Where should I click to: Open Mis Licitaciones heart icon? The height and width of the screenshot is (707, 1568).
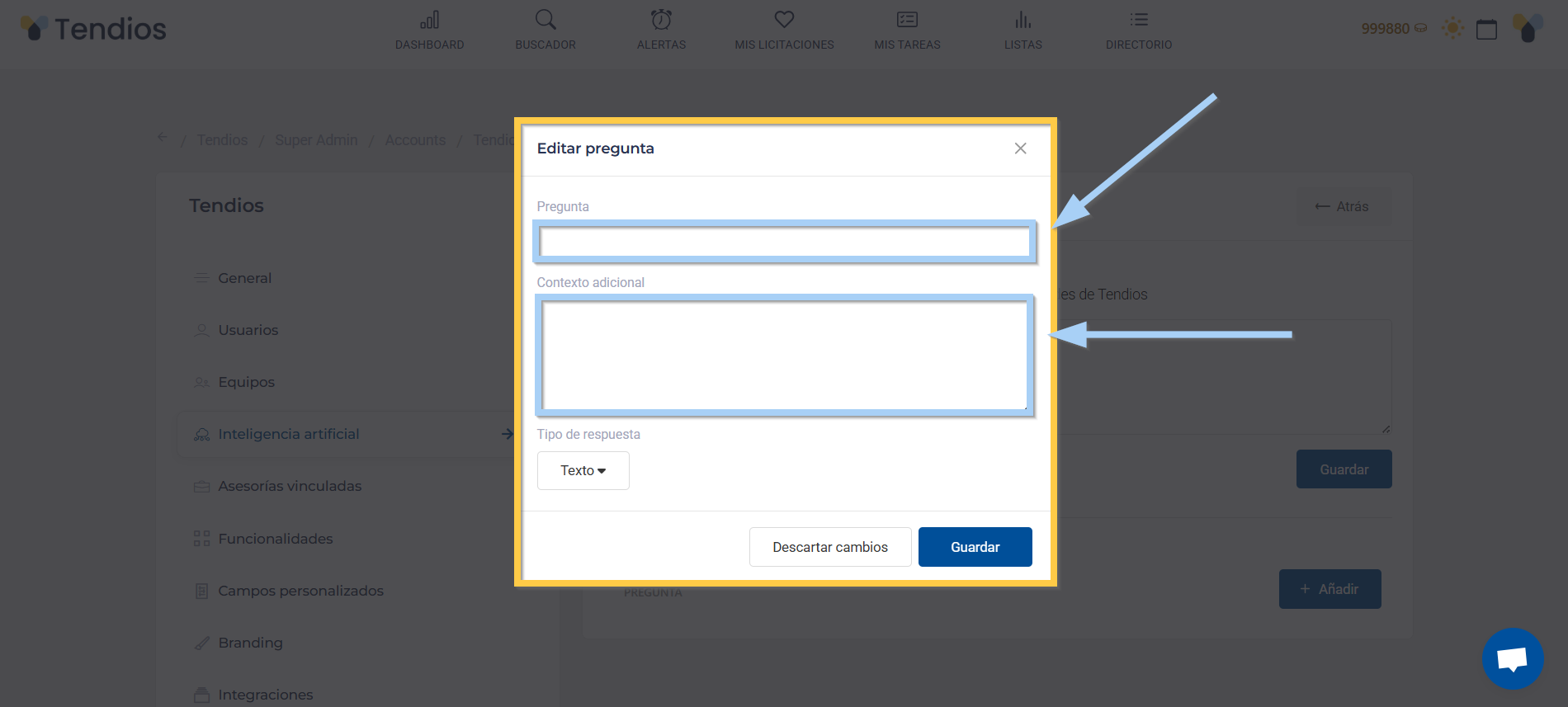[x=784, y=20]
